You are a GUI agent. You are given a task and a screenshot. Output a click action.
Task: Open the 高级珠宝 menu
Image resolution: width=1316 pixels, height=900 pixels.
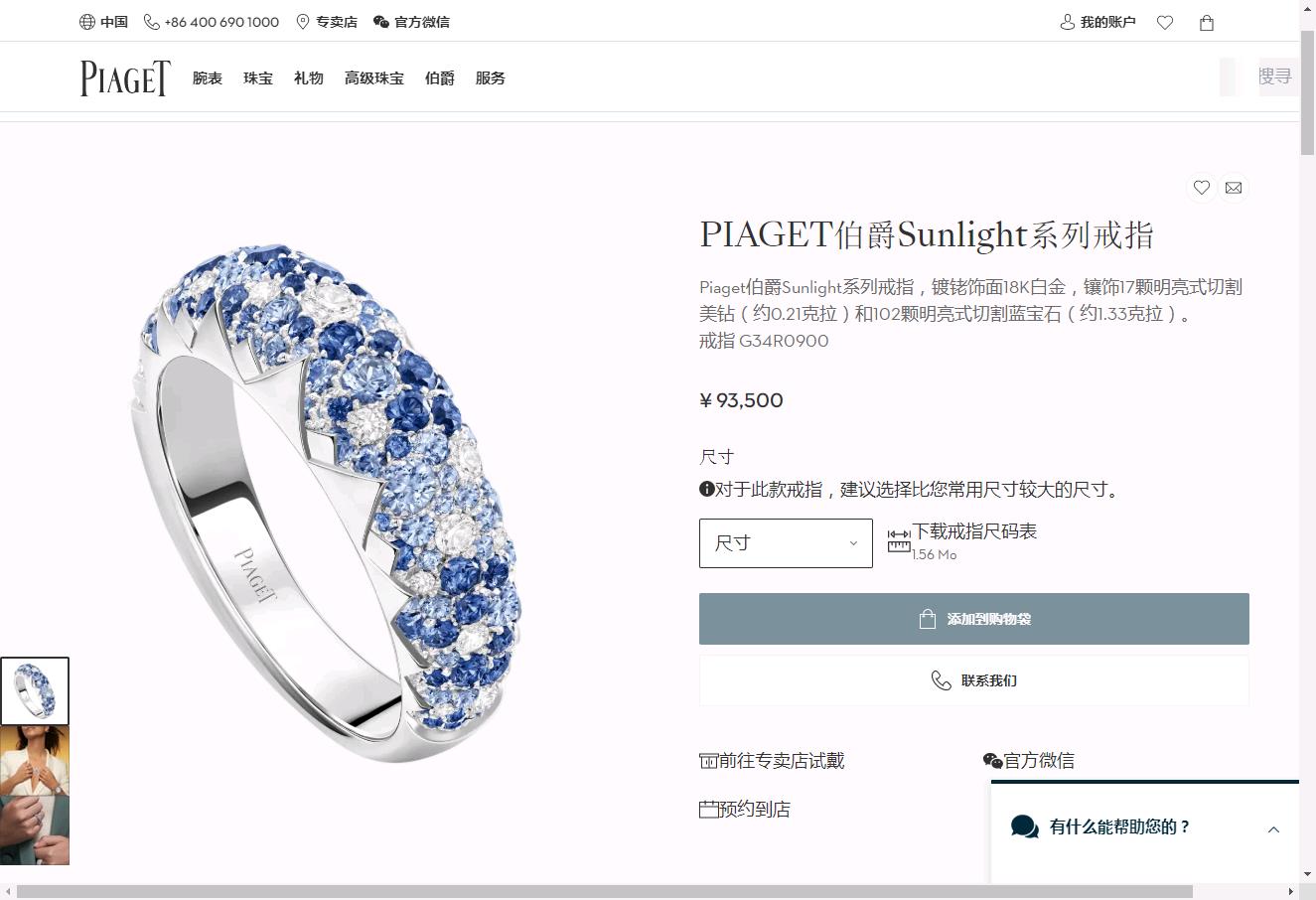[x=374, y=78]
